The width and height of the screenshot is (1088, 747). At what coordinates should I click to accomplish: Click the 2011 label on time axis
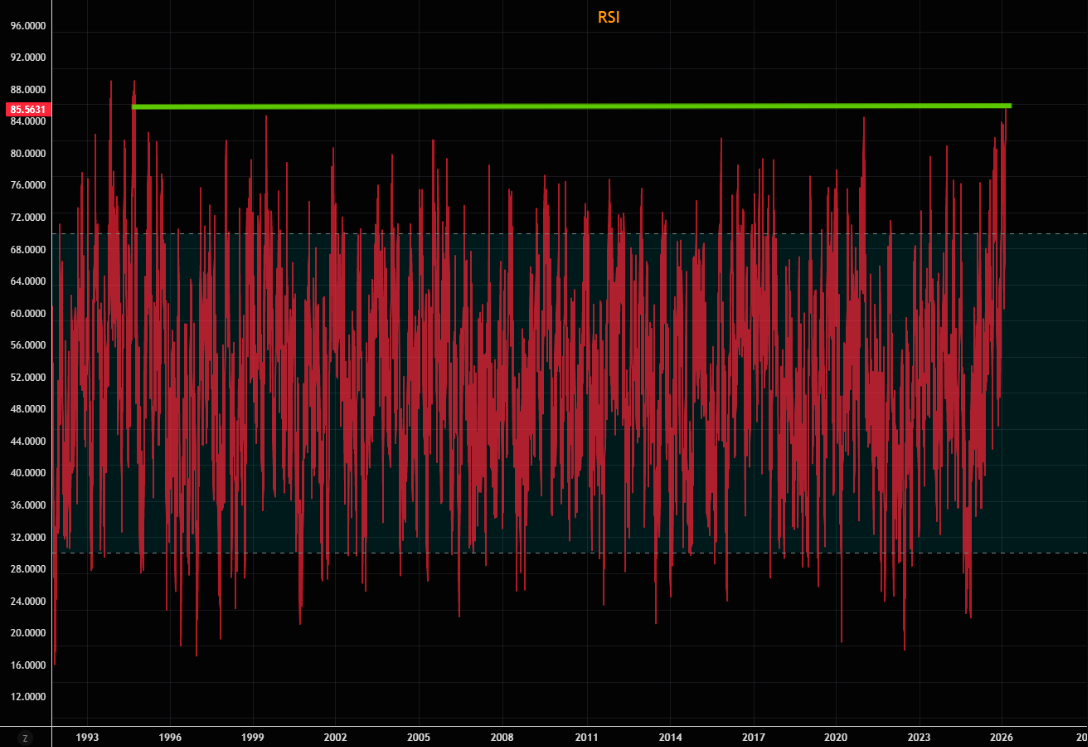(x=586, y=738)
